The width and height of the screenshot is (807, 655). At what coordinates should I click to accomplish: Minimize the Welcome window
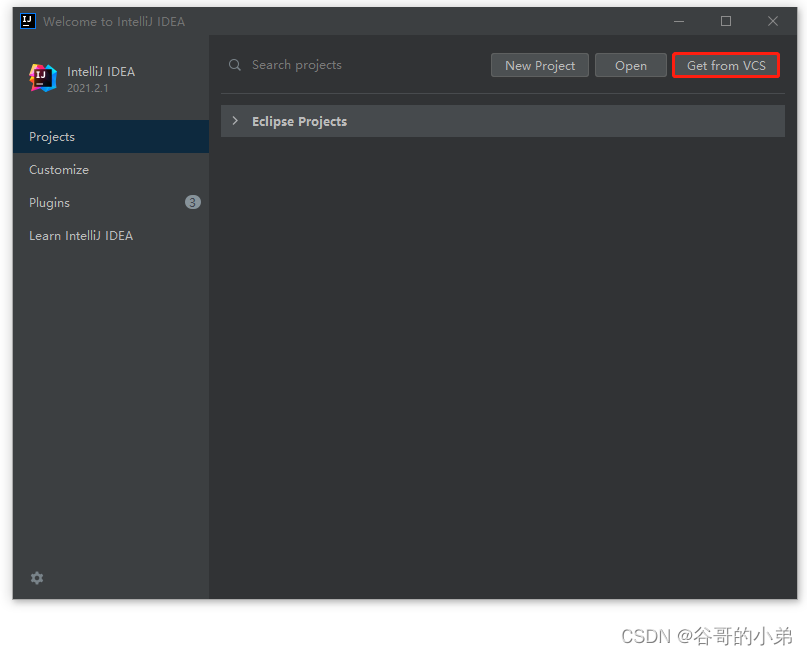[679, 21]
